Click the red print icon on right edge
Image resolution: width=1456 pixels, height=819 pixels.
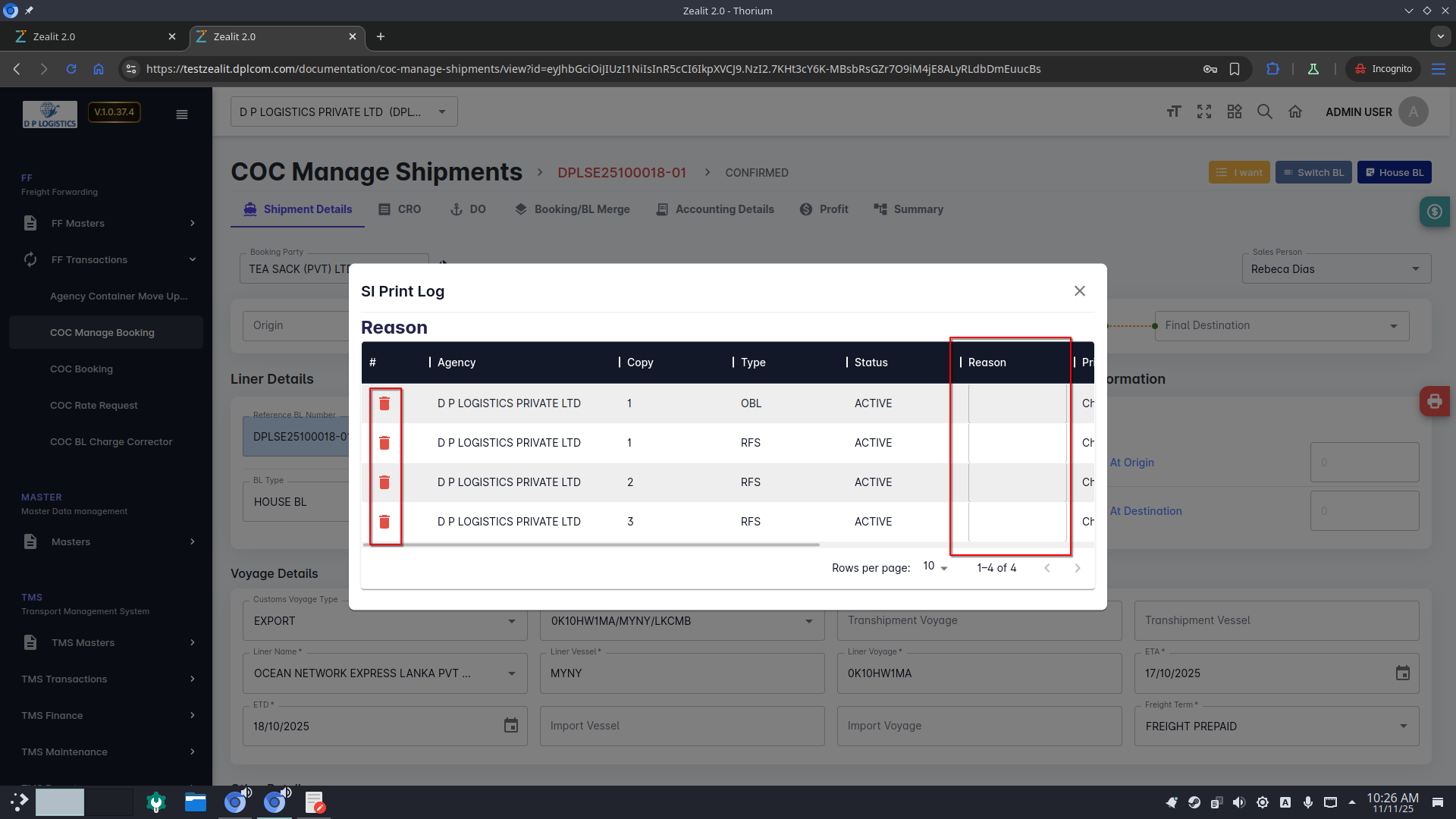1434,401
